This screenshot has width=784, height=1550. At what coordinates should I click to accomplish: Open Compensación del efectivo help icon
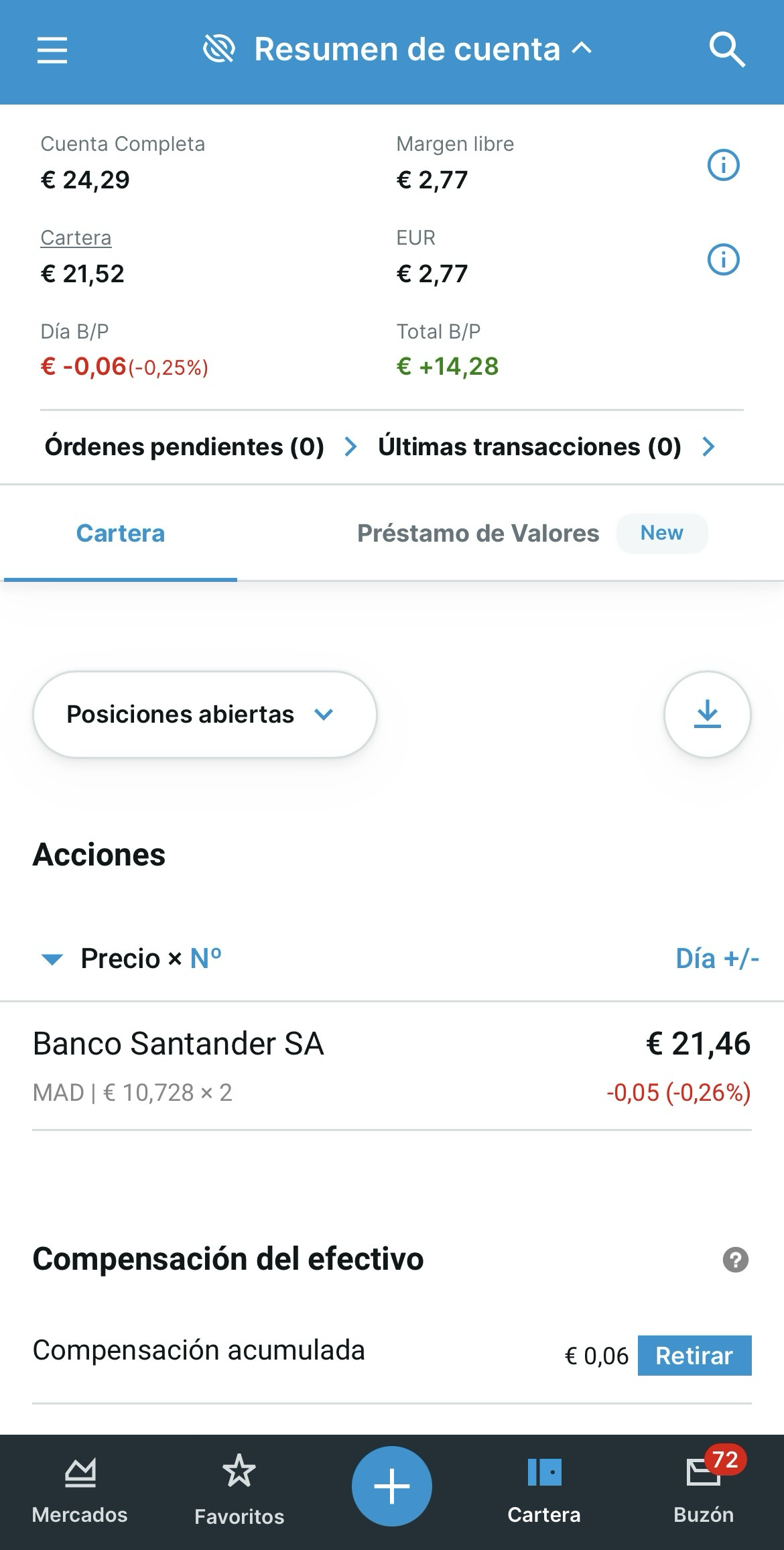(x=735, y=1260)
